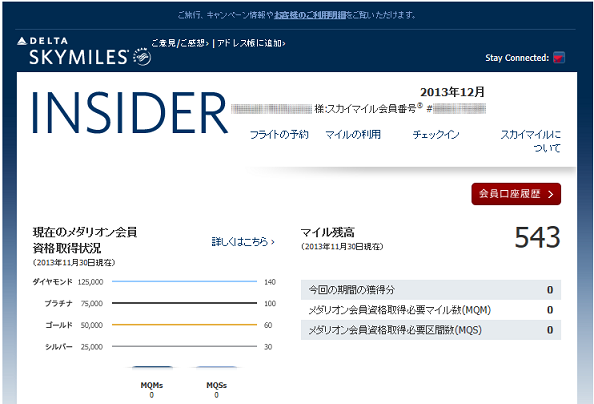Screen dimensions: 594x404
Task: Open スカイマイルについて menu item
Action: pos(531,141)
